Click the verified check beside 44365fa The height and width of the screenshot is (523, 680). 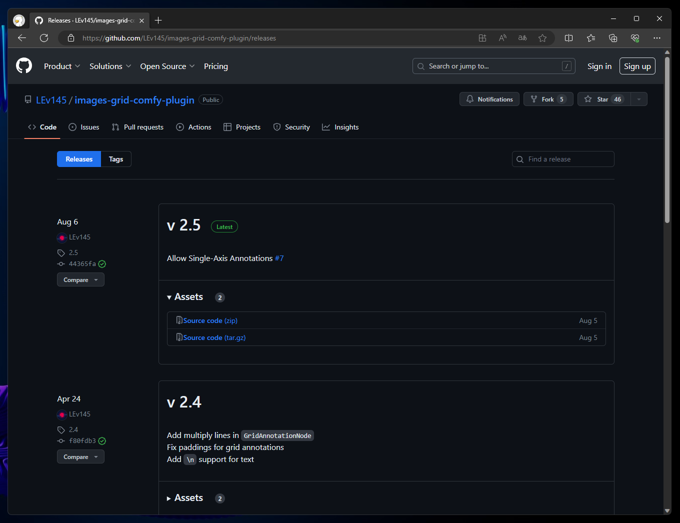pos(102,264)
